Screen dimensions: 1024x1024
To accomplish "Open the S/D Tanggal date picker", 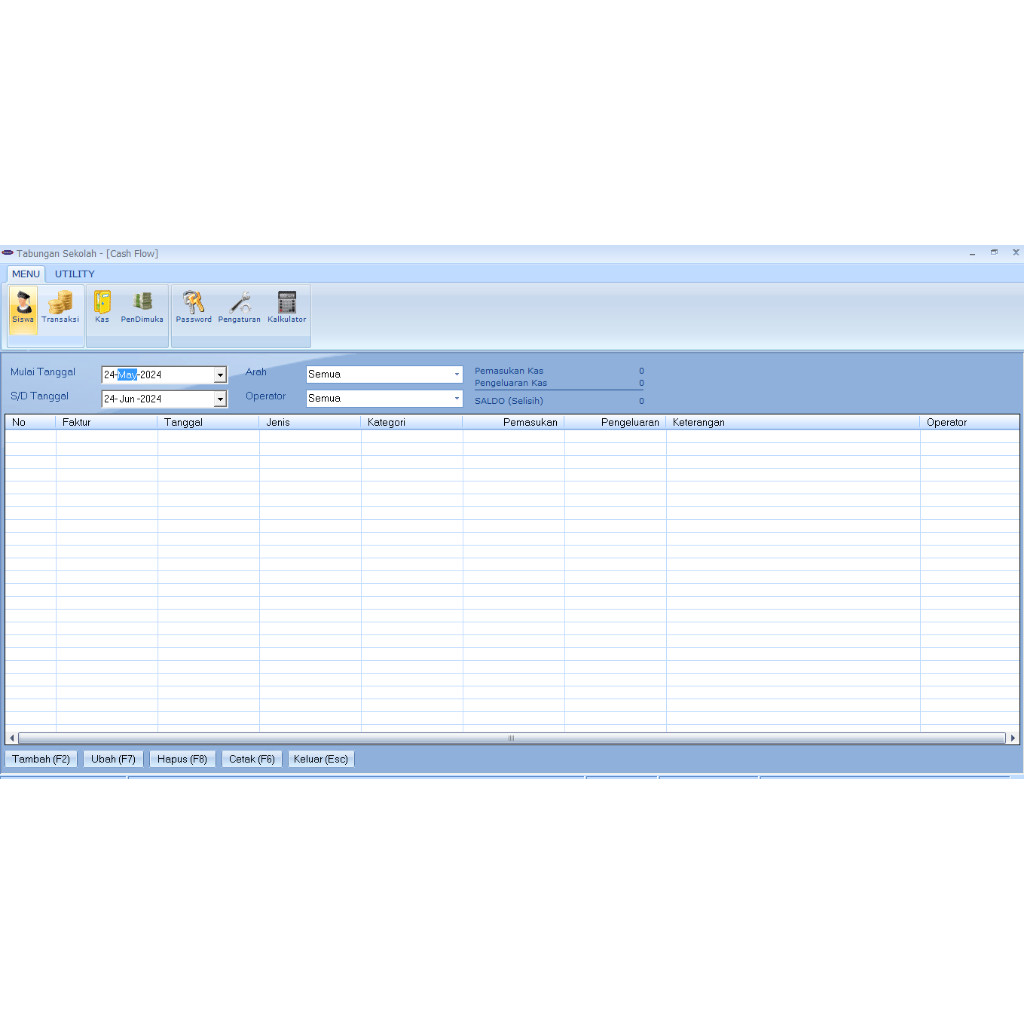I will point(220,398).
